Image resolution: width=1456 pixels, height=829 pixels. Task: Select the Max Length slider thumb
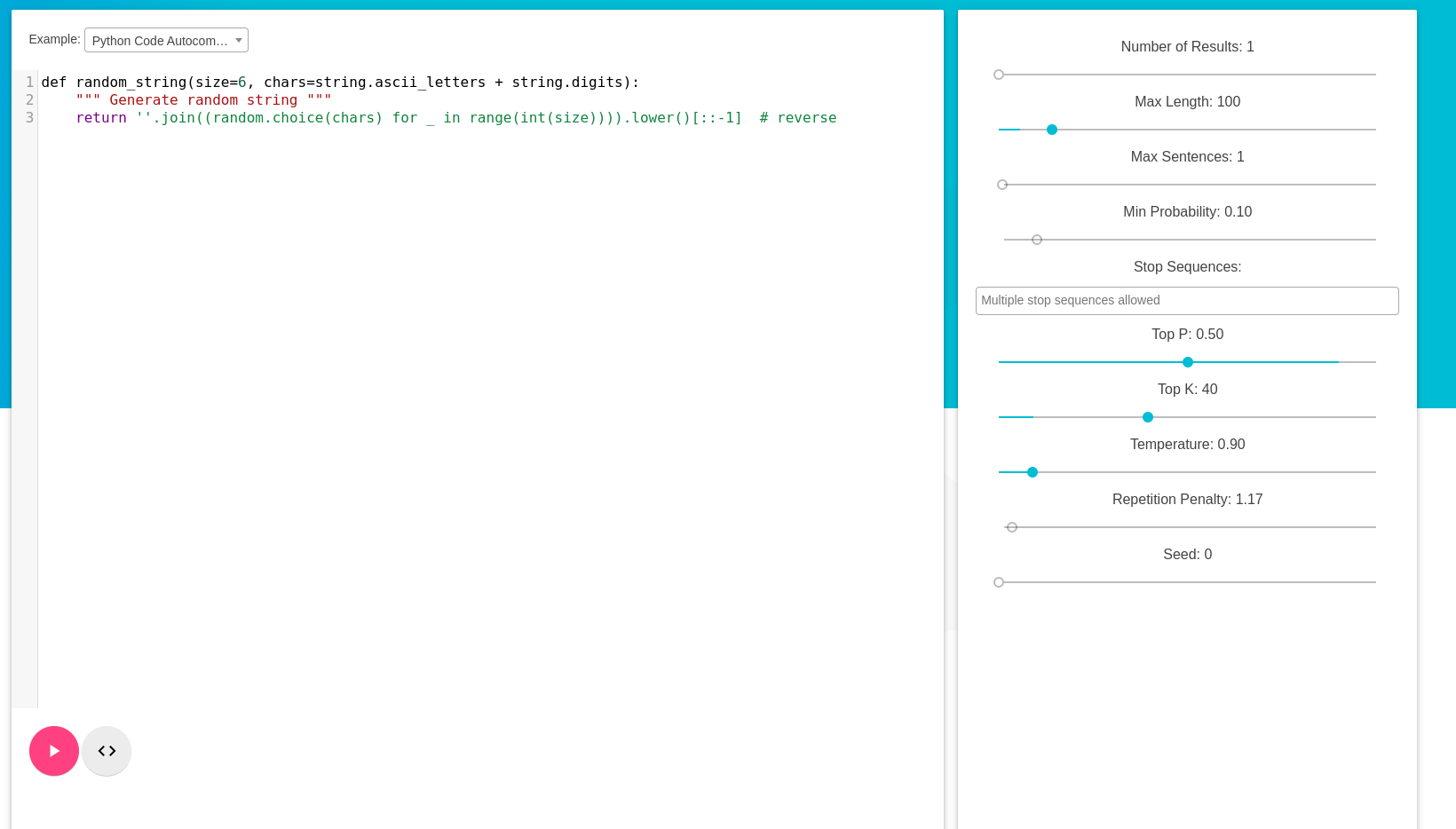[1051, 130]
